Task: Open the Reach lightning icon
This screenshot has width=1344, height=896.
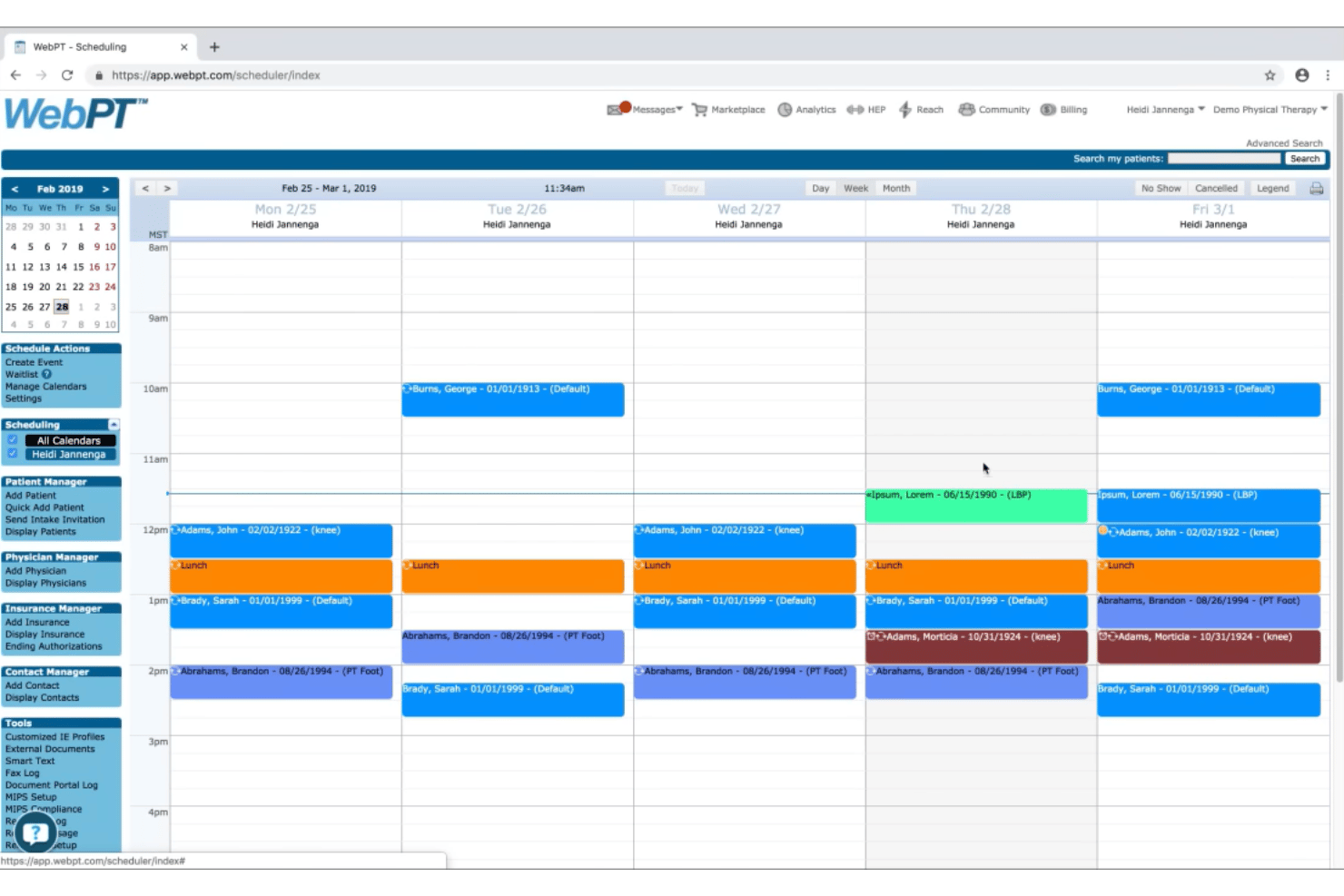Action: tap(904, 110)
